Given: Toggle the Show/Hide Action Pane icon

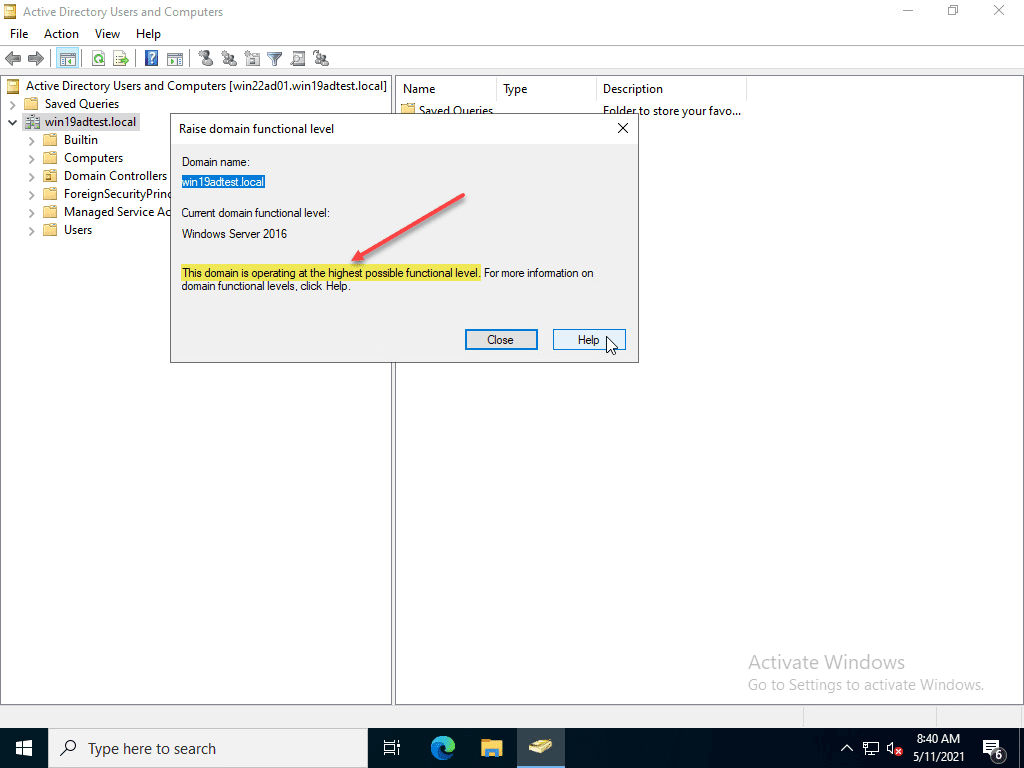Looking at the screenshot, I should (173, 58).
